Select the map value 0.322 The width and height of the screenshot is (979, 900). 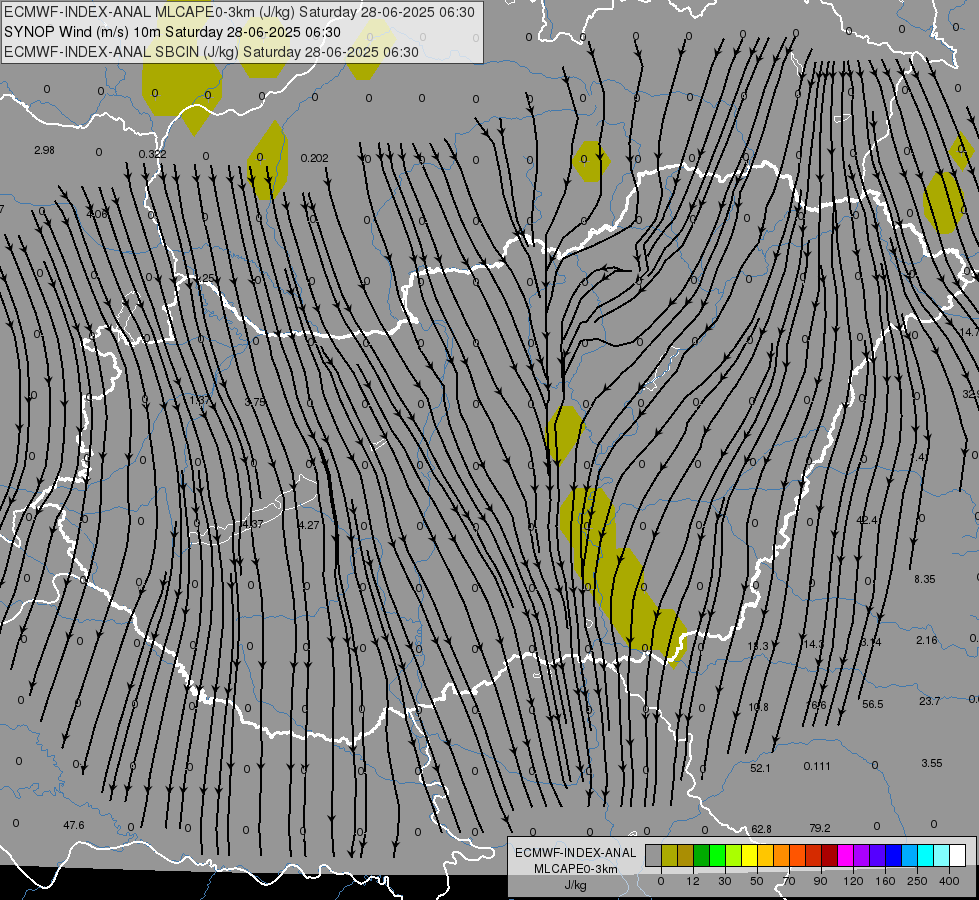coord(152,154)
